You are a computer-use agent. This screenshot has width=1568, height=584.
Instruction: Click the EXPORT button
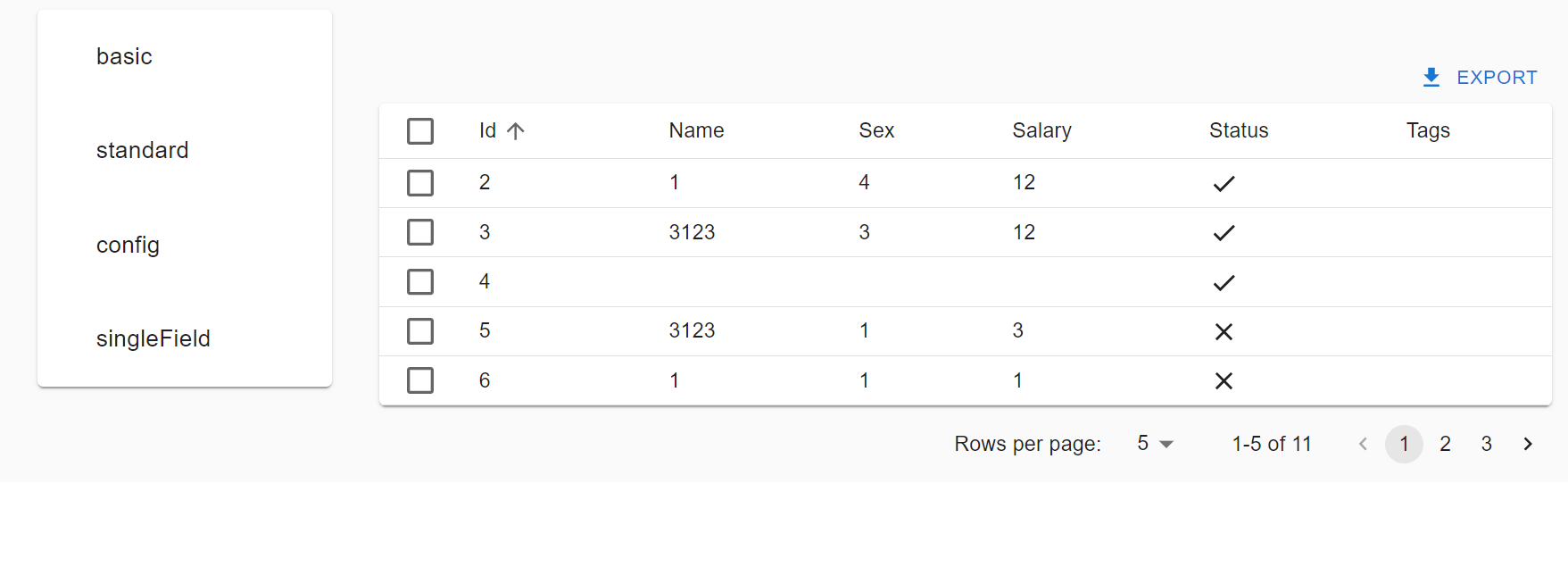pyautogui.click(x=1497, y=77)
